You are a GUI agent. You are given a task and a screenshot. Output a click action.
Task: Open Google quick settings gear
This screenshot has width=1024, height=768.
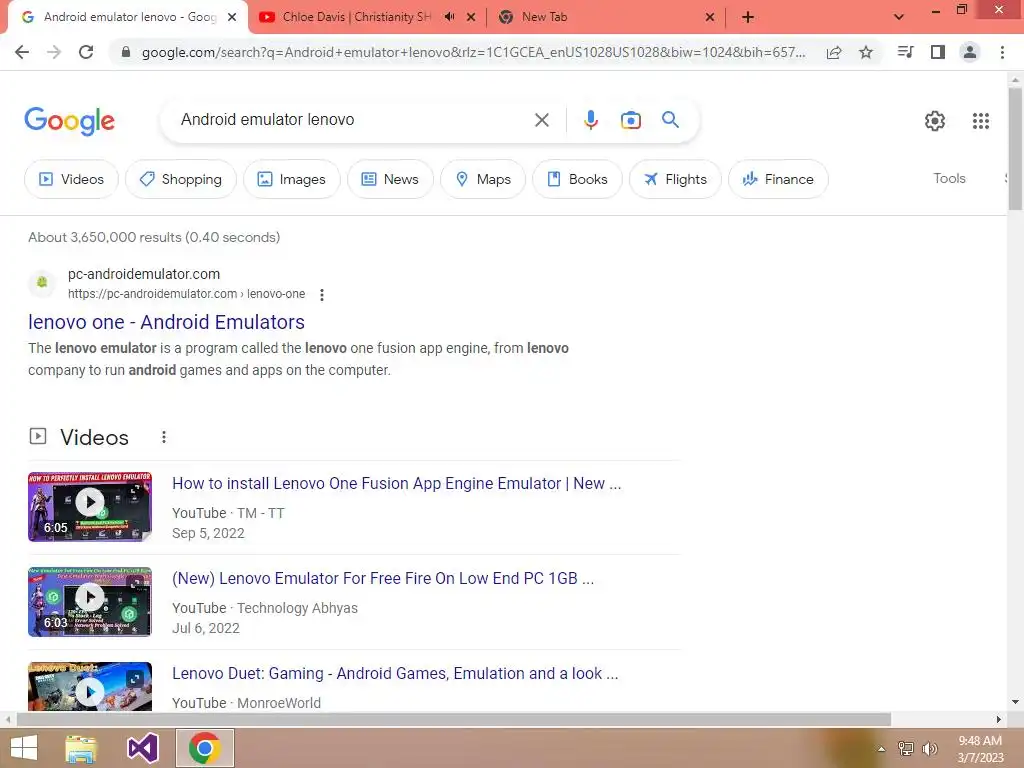[935, 121]
